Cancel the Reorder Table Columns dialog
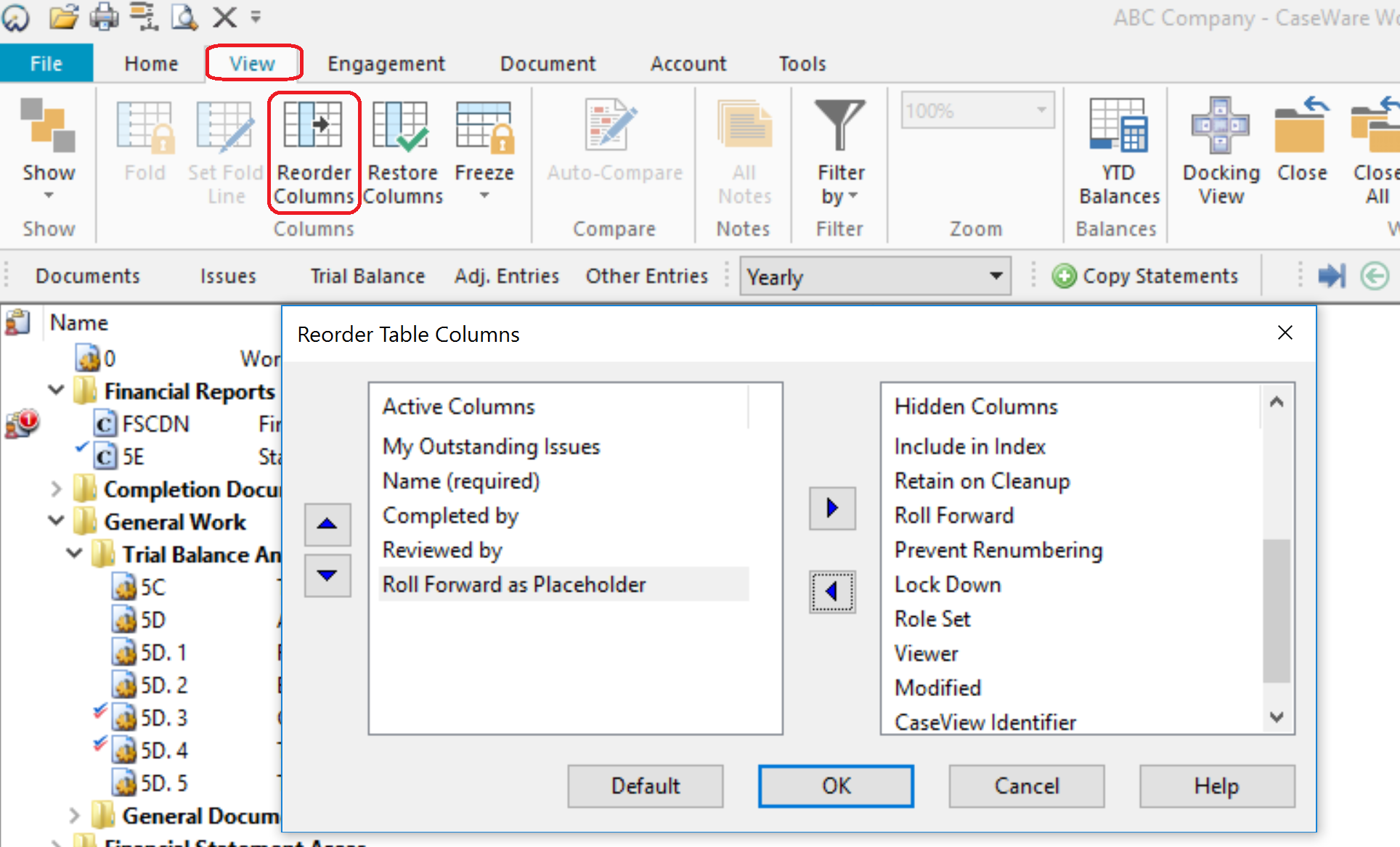Screen dimensions: 1400x847 1025,786
